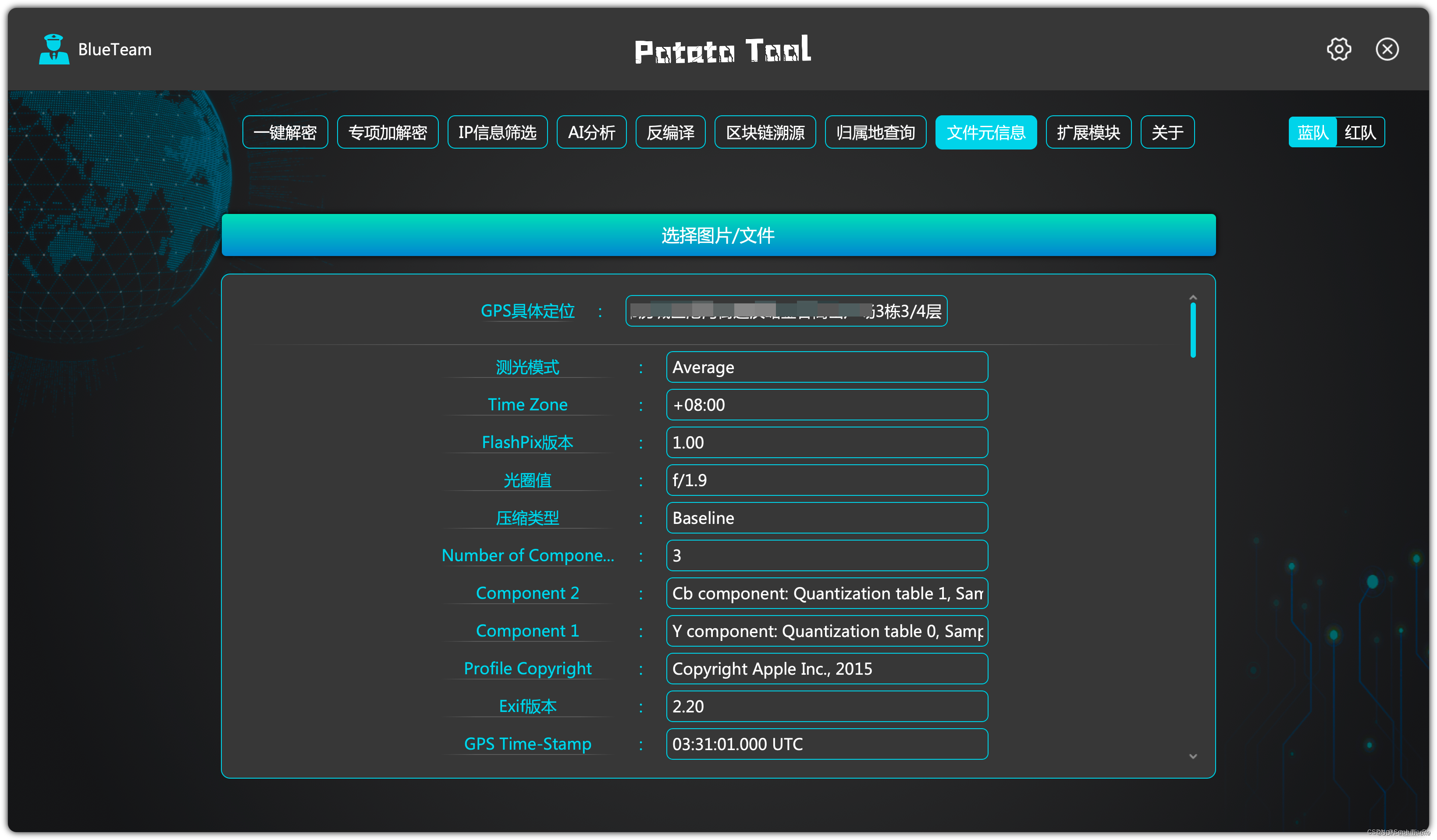The width and height of the screenshot is (1437, 840).
Task: Switch to 蓝队 blue team mode
Action: click(x=1312, y=132)
